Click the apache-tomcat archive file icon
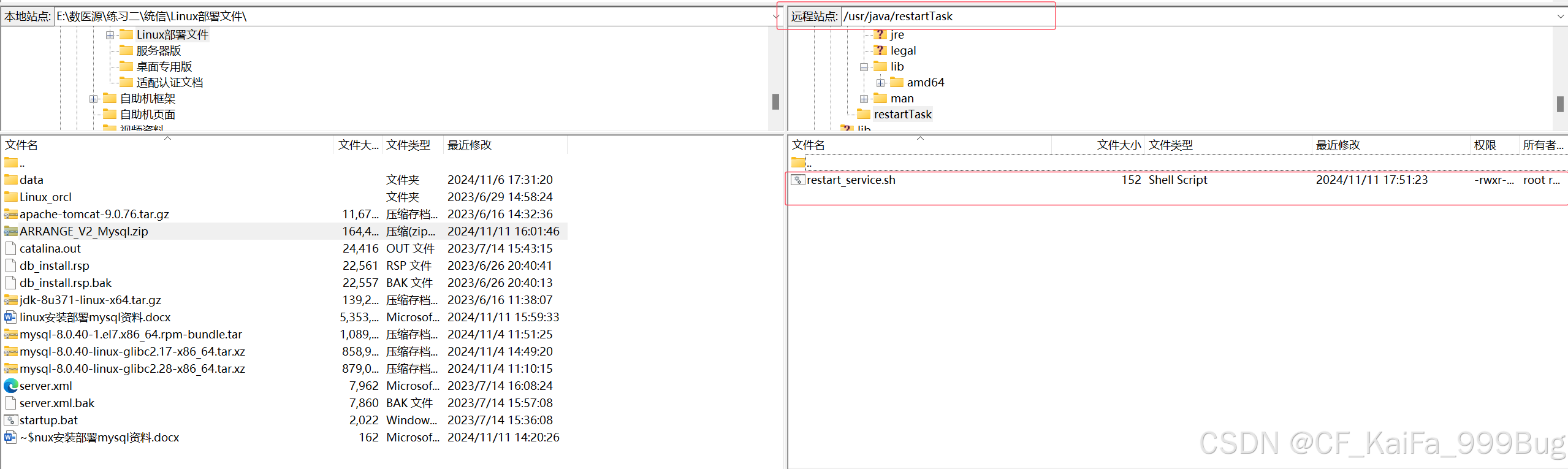Image resolution: width=1568 pixels, height=469 pixels. (x=11, y=214)
